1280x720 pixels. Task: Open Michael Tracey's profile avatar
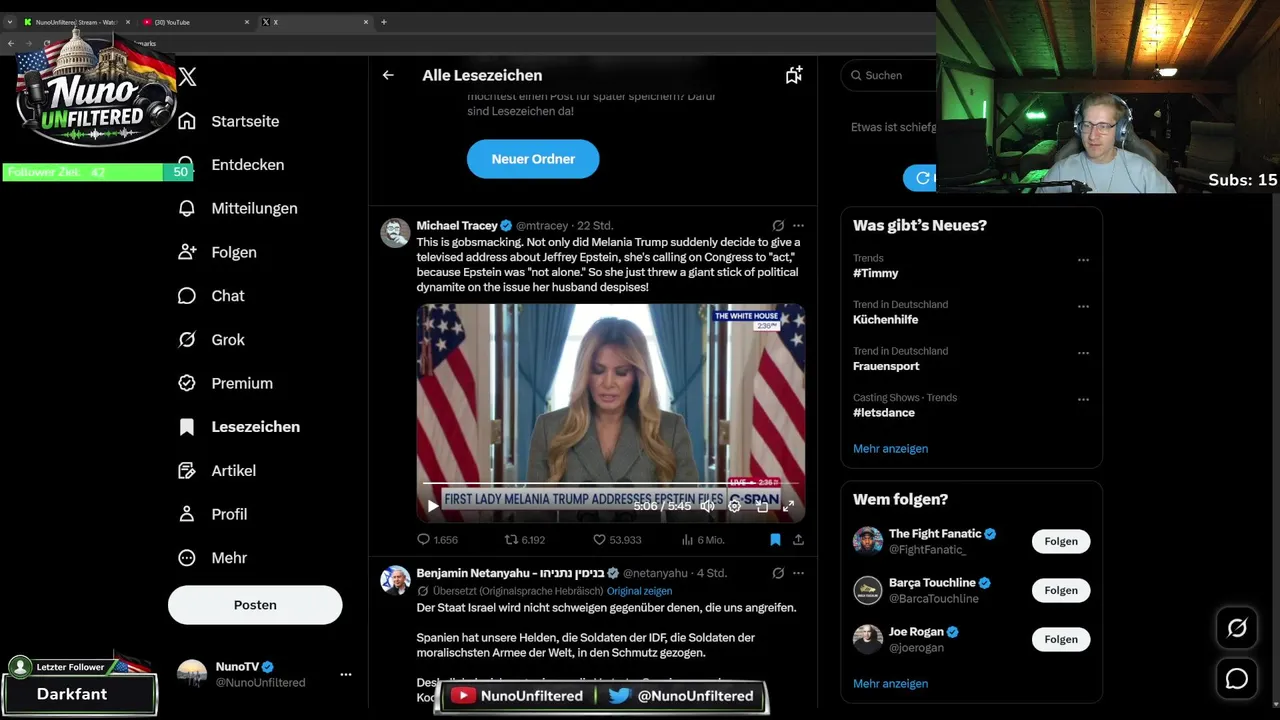pos(396,233)
